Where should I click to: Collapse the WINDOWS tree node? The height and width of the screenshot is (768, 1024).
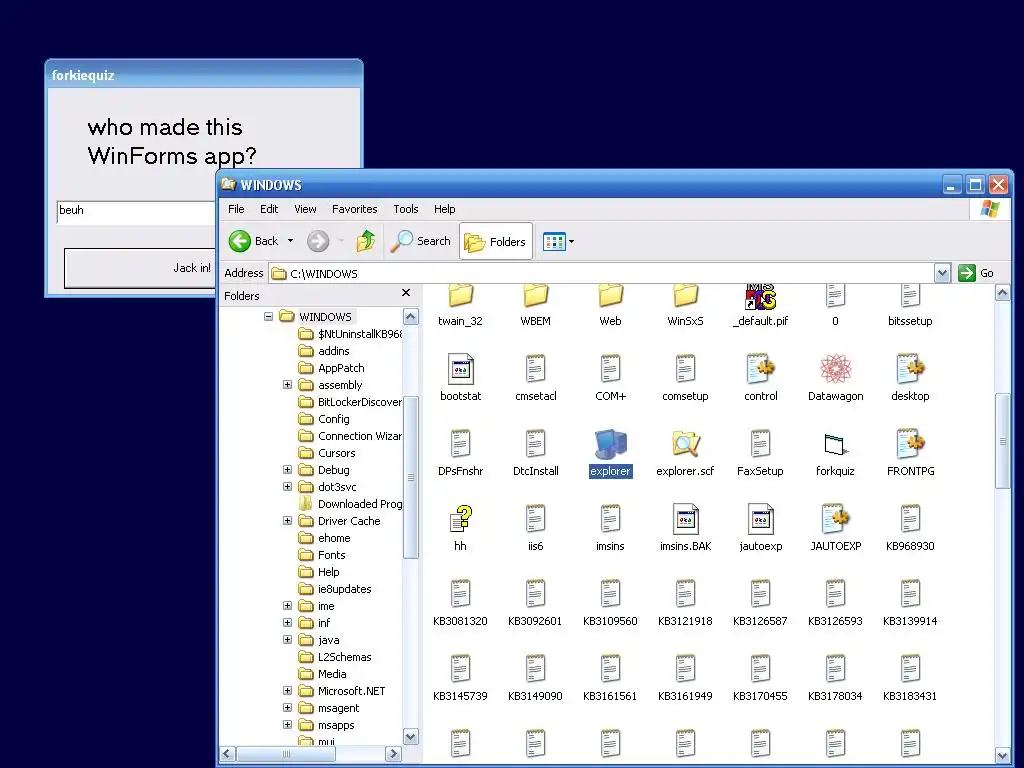click(x=268, y=316)
